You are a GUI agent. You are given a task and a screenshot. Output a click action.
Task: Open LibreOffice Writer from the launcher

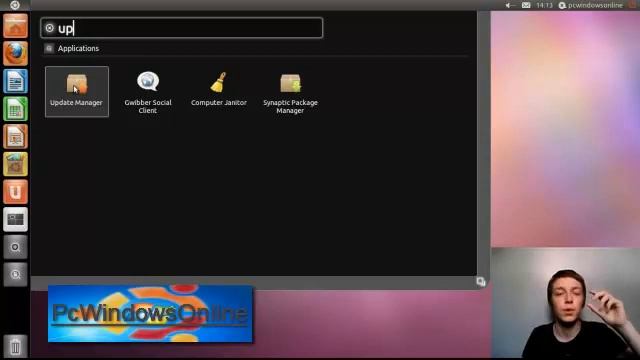16,81
